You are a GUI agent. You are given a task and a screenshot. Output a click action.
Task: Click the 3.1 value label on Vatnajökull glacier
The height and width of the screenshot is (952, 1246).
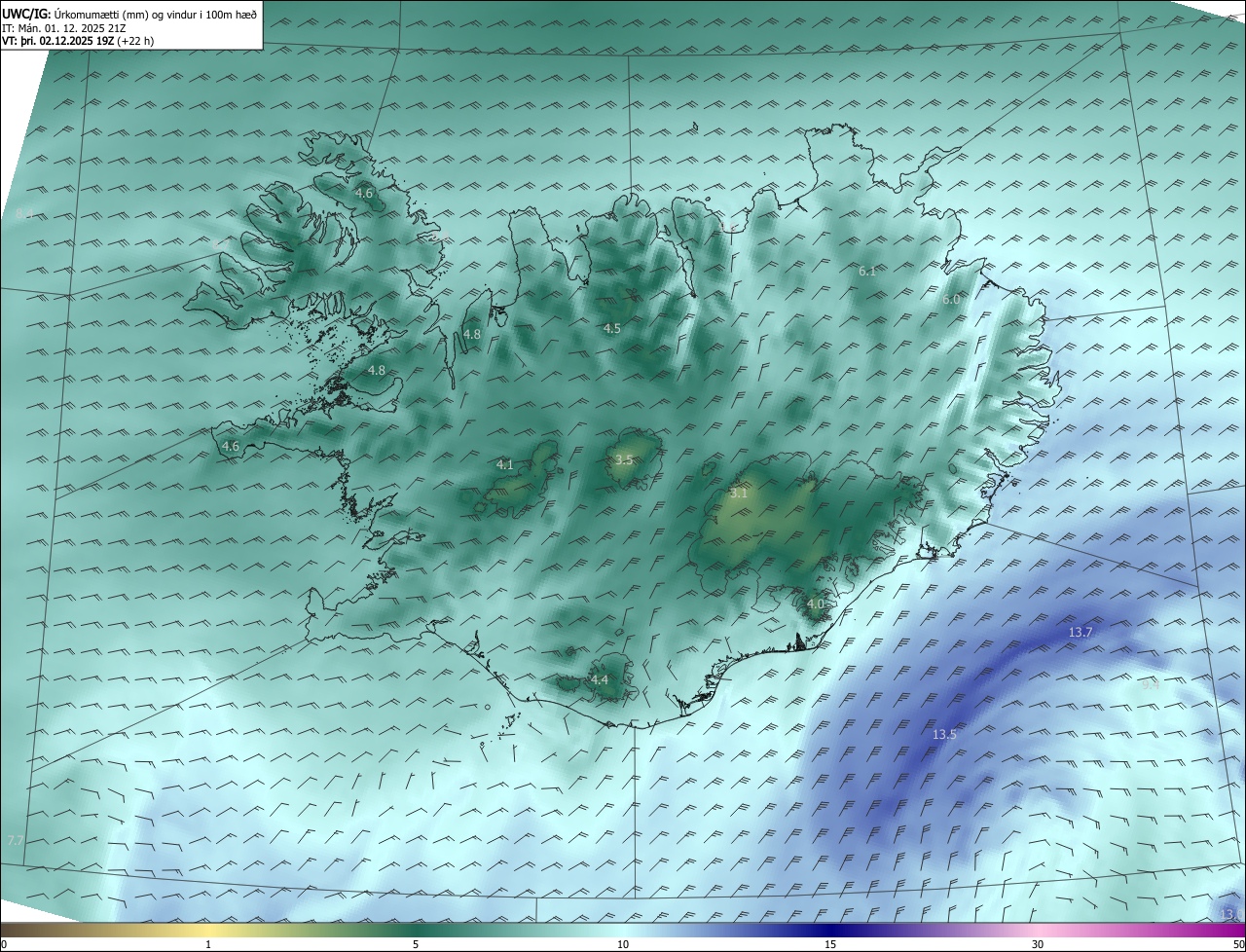point(739,494)
